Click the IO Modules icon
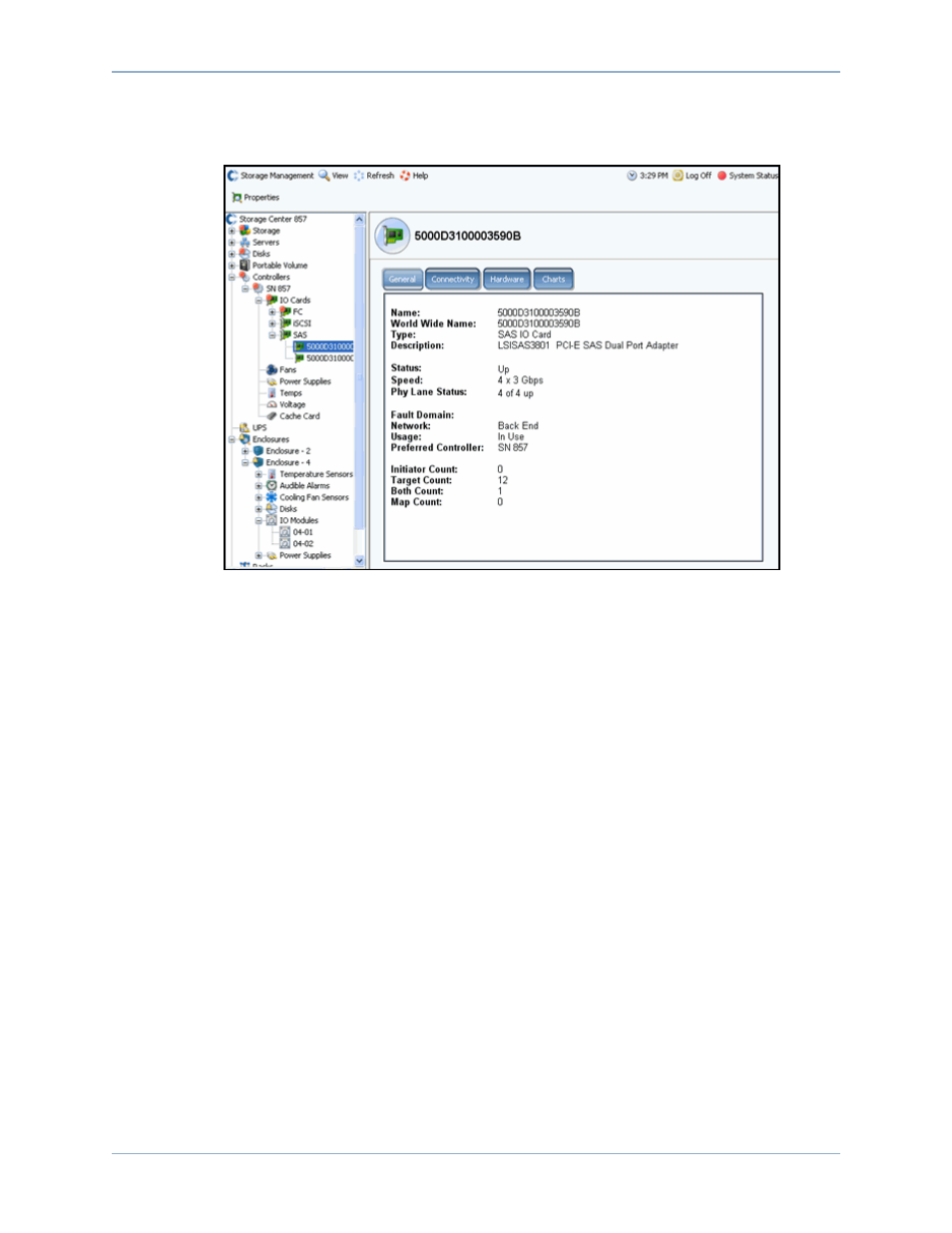Viewport: 952px width, 1233px height. (x=271, y=521)
